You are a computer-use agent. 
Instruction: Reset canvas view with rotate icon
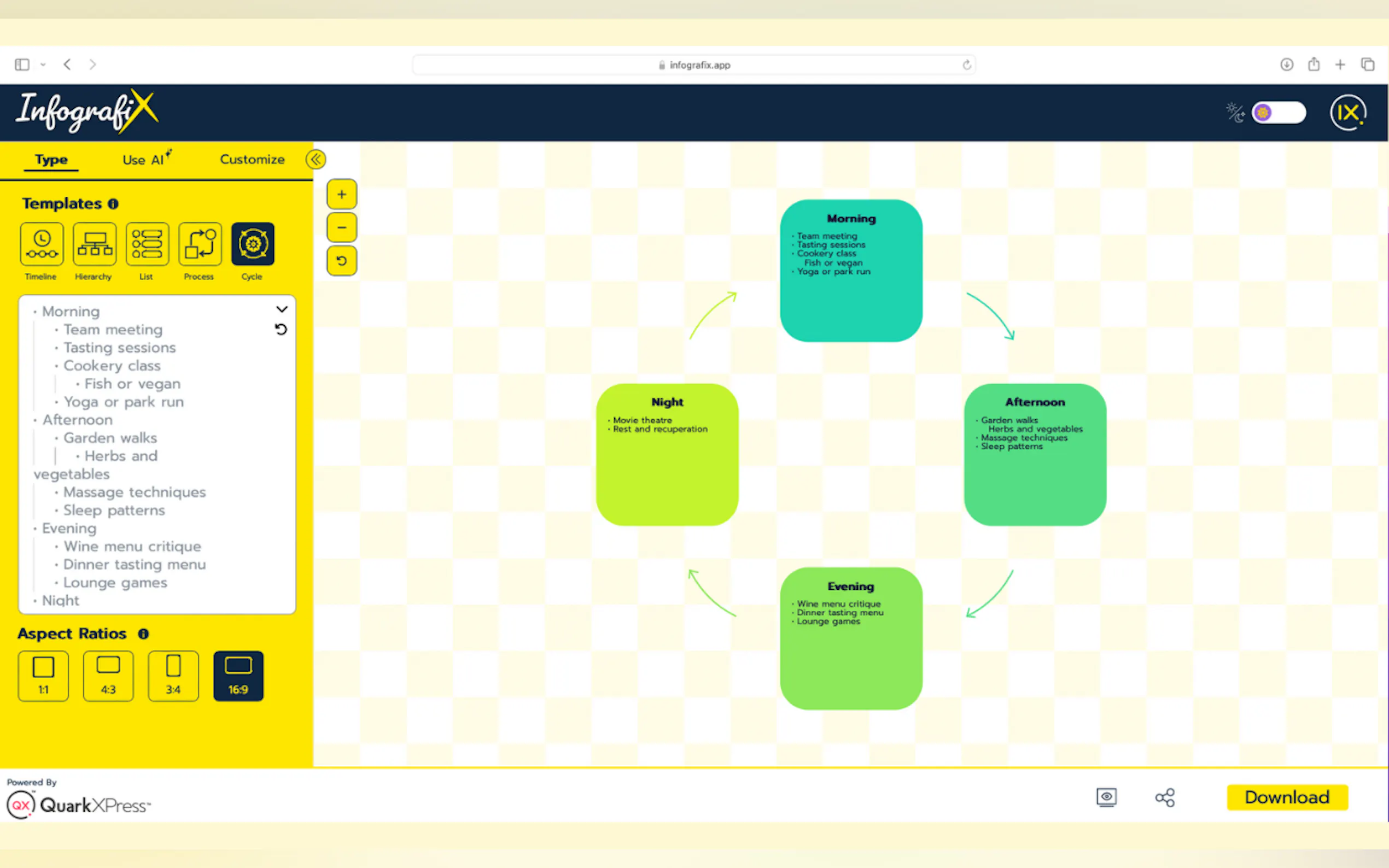pyautogui.click(x=342, y=261)
